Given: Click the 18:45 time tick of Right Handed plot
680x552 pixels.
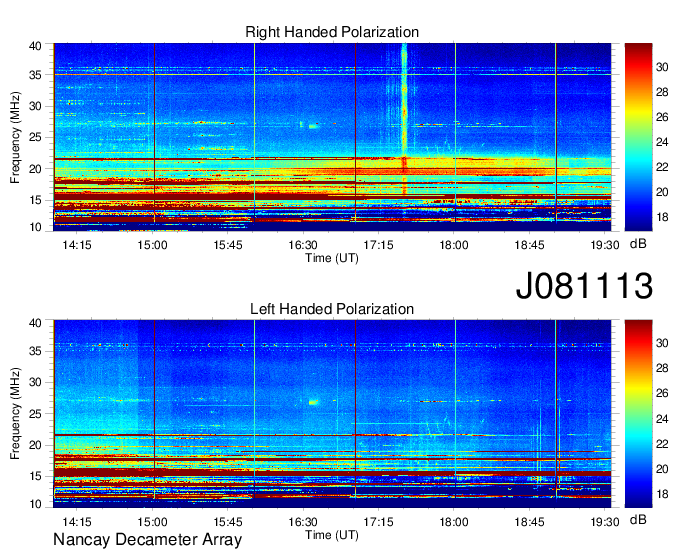Looking at the screenshot, I should [x=530, y=245].
